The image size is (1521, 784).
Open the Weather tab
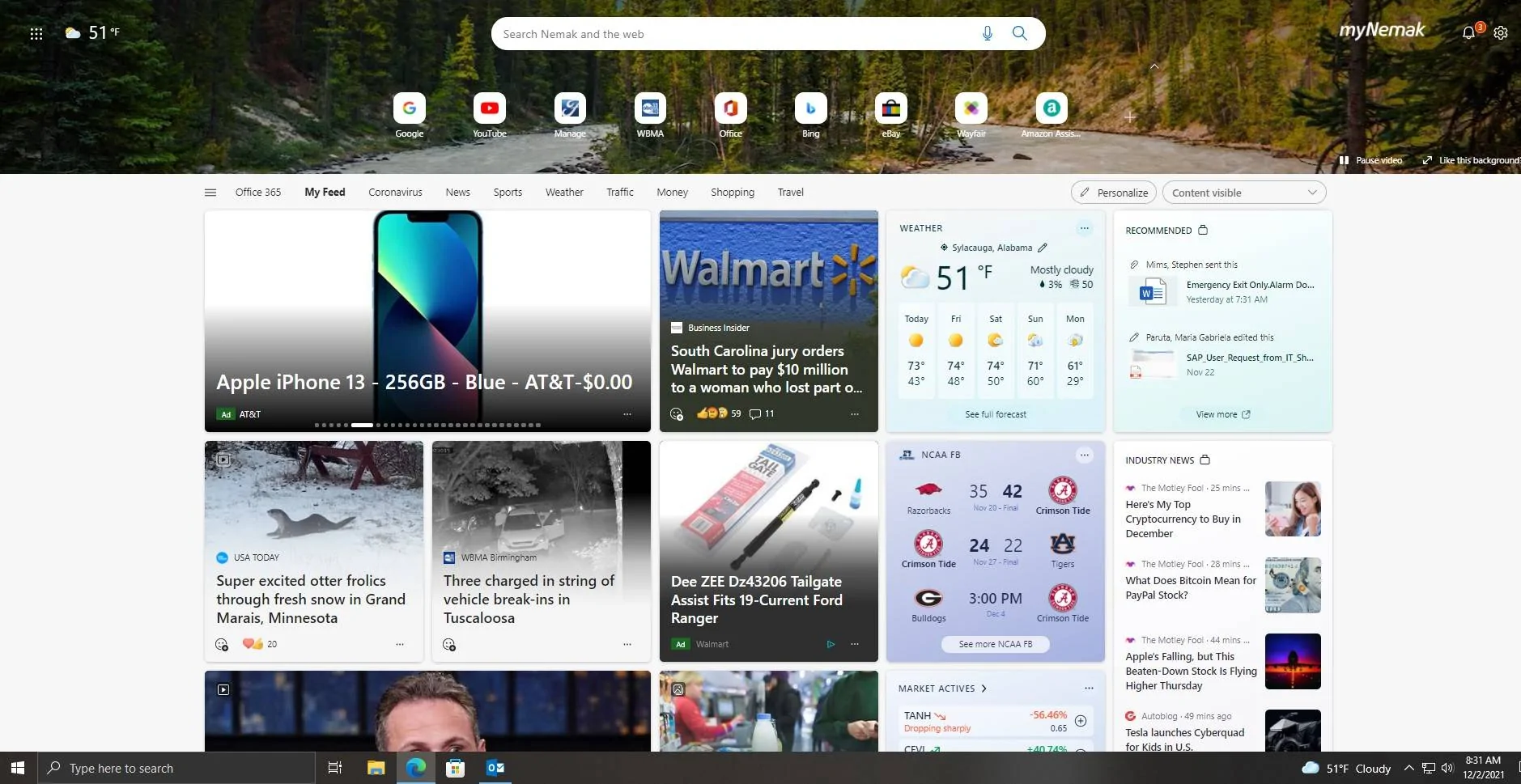[564, 193]
